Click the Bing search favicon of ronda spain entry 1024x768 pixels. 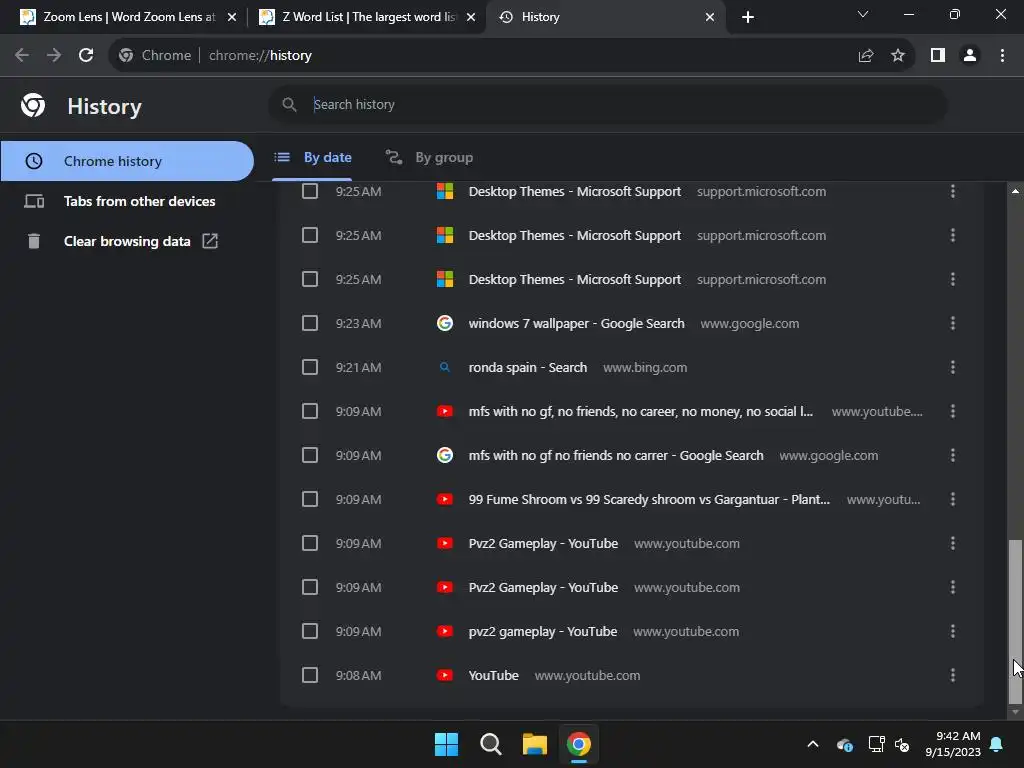click(445, 367)
